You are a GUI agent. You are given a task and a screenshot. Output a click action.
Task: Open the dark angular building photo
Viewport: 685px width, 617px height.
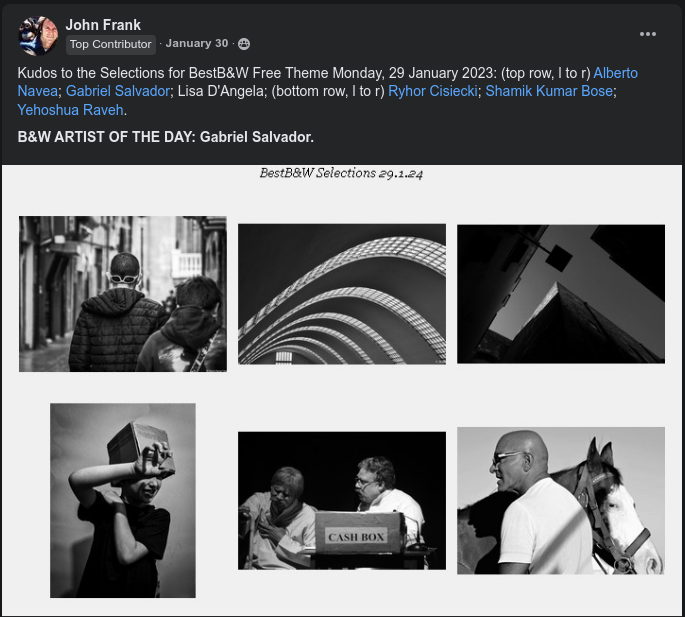561,293
